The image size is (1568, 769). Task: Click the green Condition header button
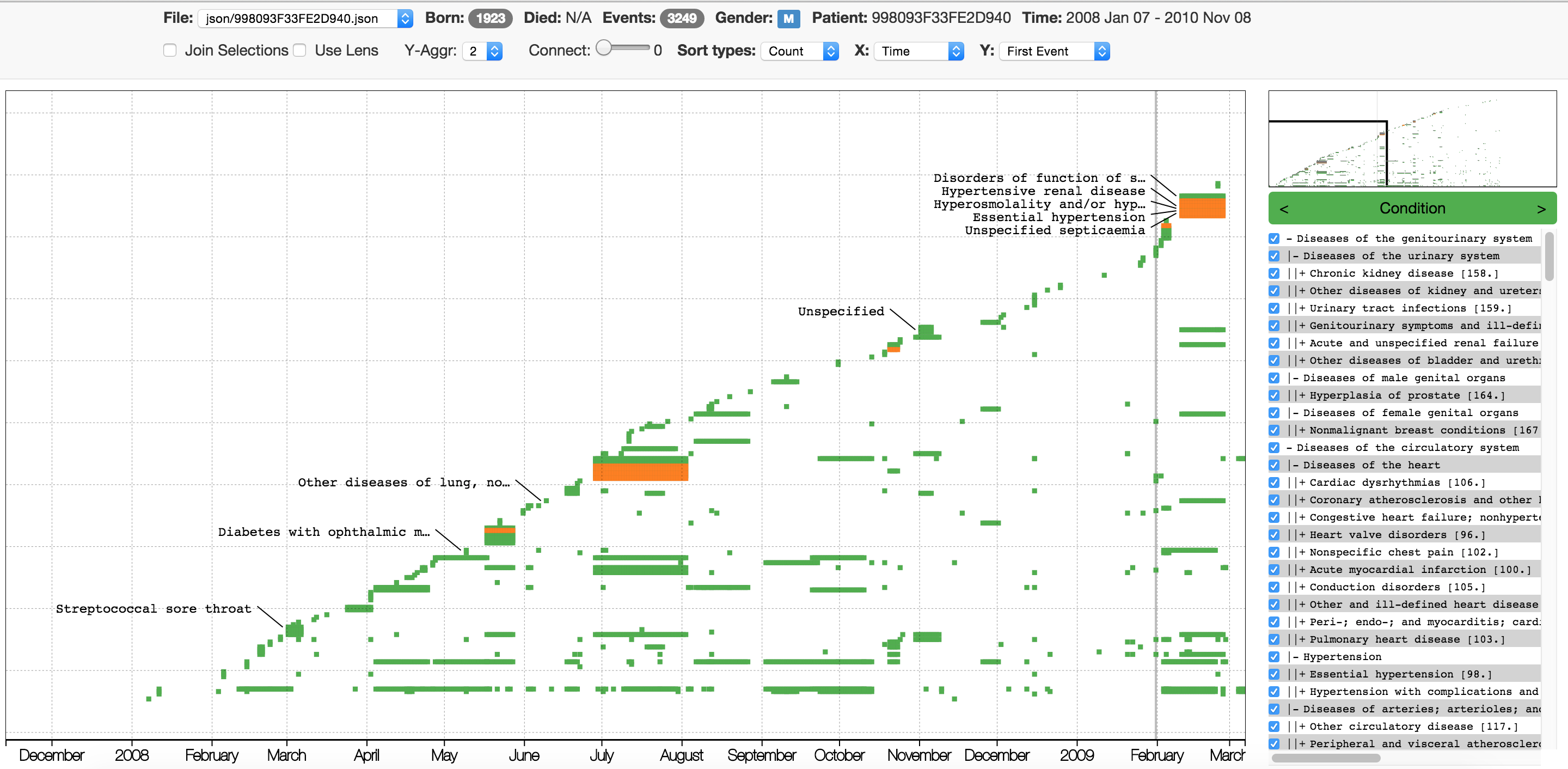(x=1412, y=209)
